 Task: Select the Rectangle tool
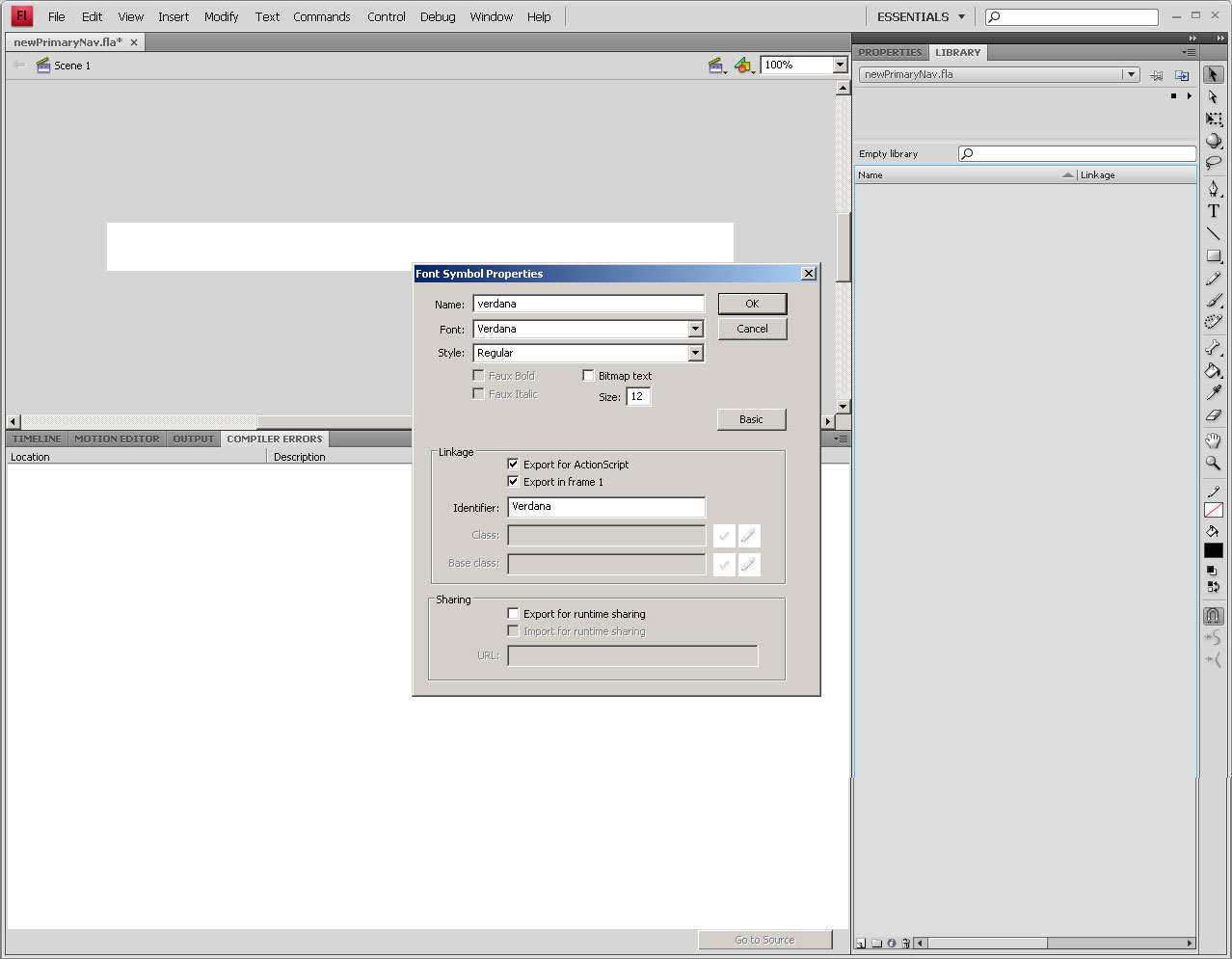[1213, 256]
